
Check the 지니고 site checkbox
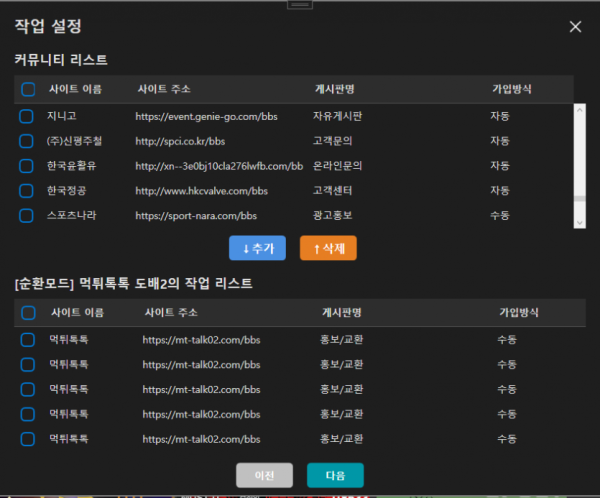pyautogui.click(x=27, y=117)
